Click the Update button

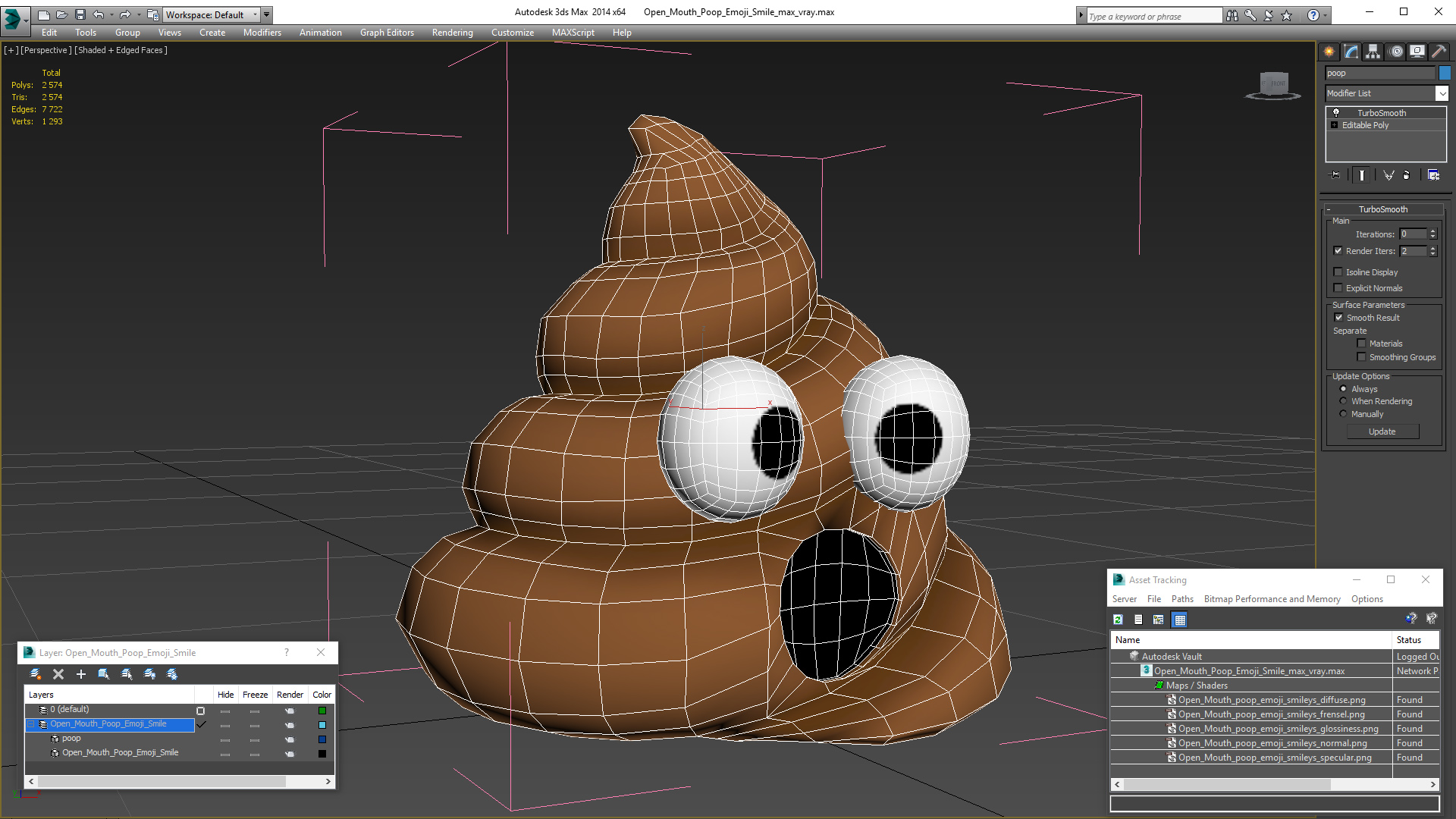click(x=1382, y=431)
